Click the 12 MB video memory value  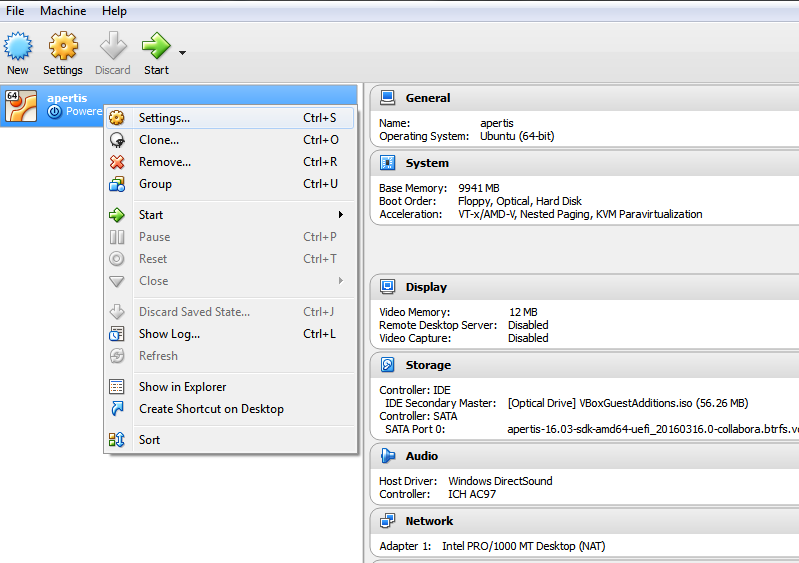point(523,312)
